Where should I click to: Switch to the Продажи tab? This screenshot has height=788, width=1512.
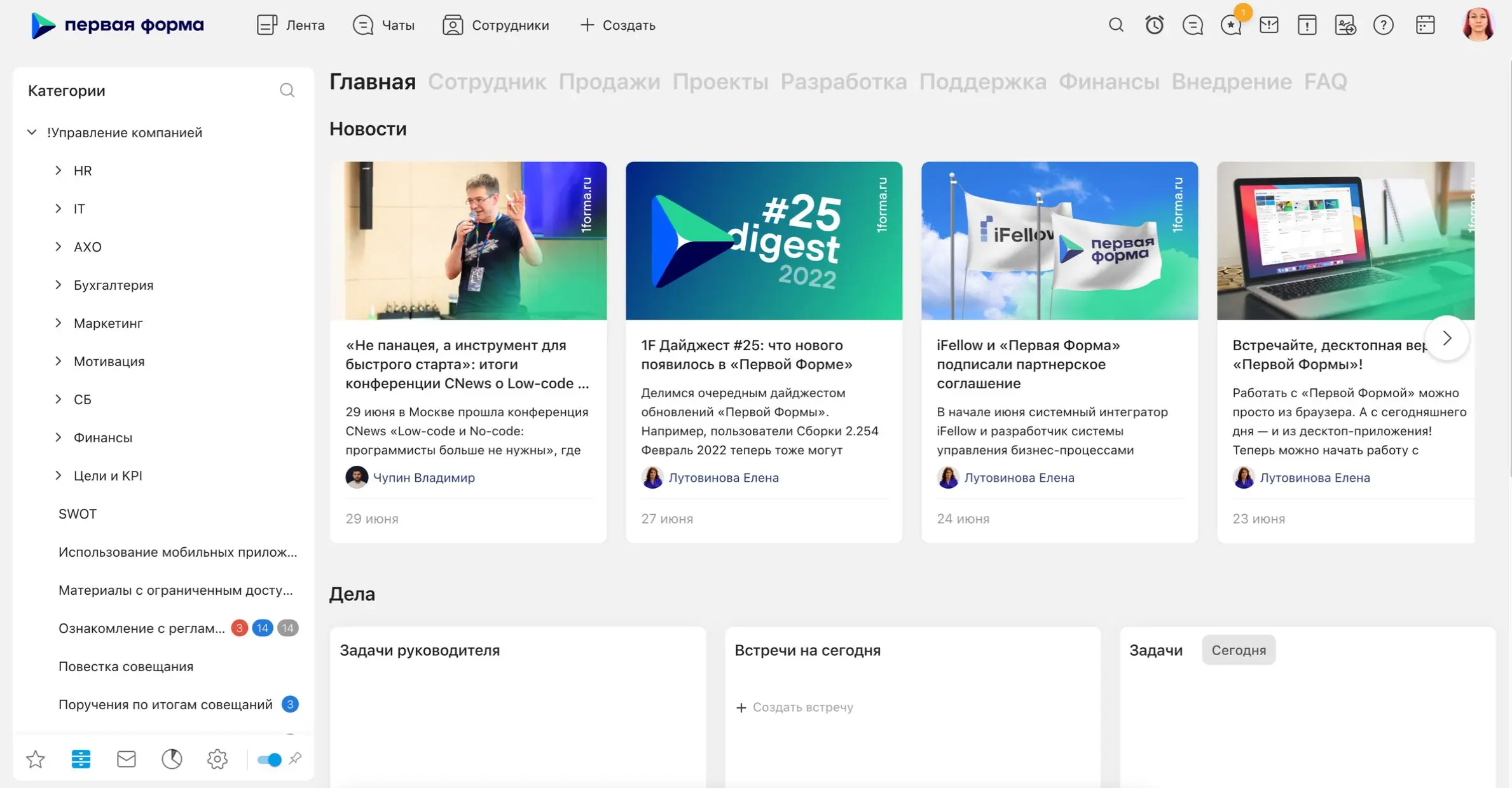(608, 81)
